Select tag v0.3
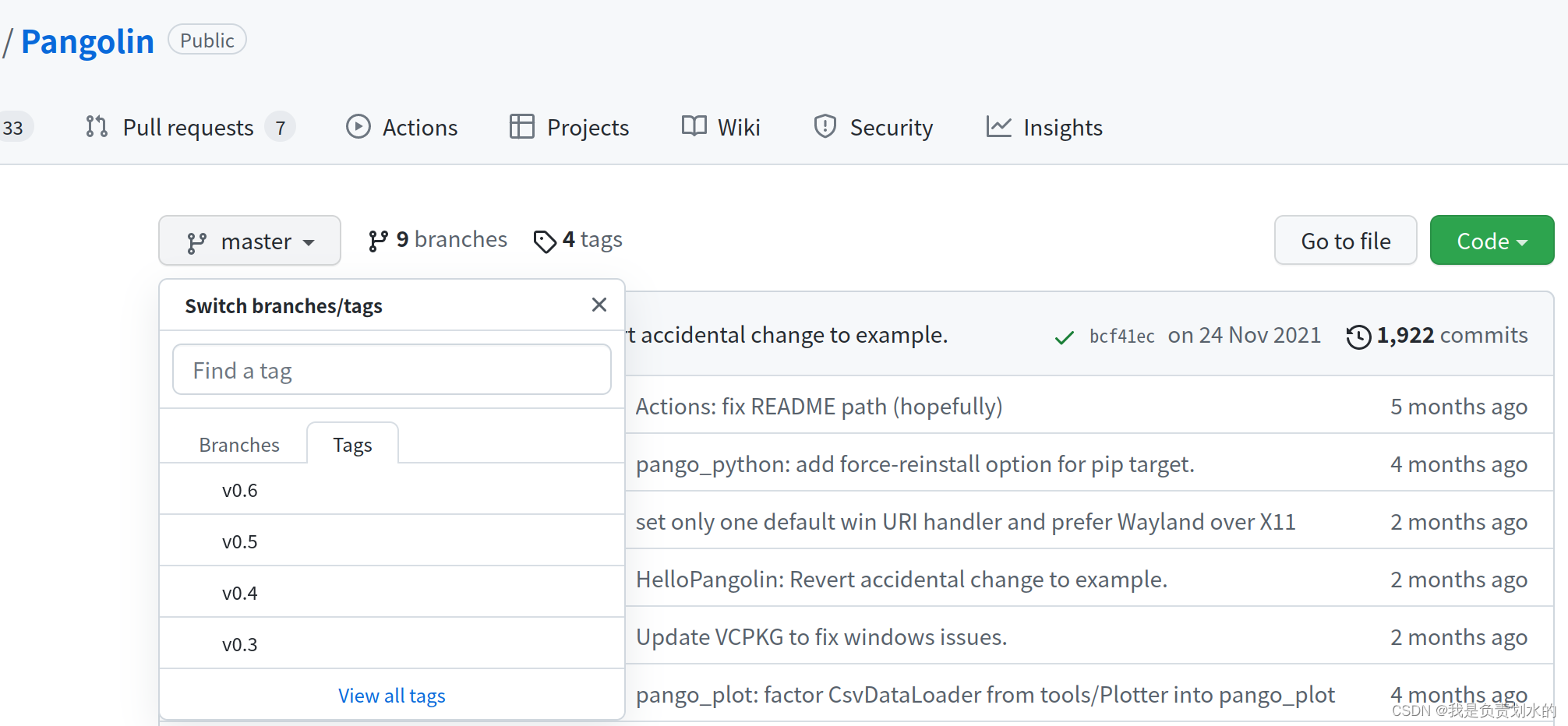This screenshot has height=726, width=1568. pos(391,644)
